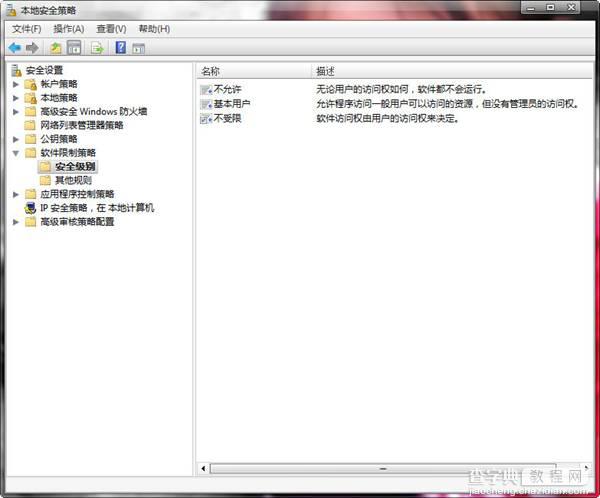600x498 pixels.
Task: Select the 不允许 list entry
Action: (227, 90)
